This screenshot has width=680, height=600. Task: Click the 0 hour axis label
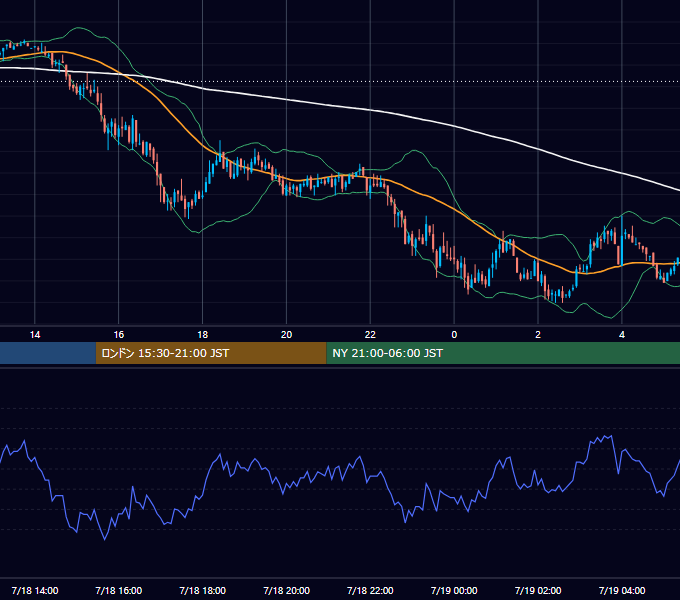pos(454,335)
